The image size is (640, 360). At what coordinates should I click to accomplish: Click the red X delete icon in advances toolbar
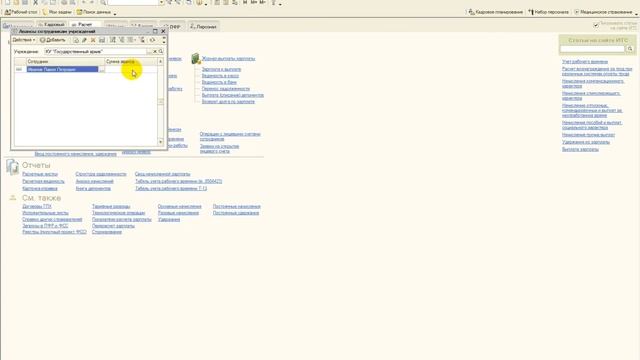pyautogui.click(x=93, y=40)
